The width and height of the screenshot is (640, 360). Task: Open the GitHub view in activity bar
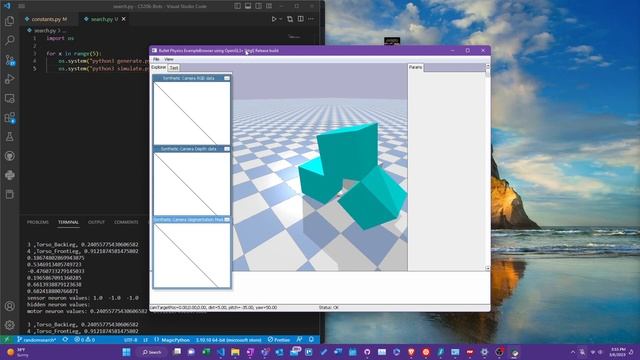click(9, 156)
